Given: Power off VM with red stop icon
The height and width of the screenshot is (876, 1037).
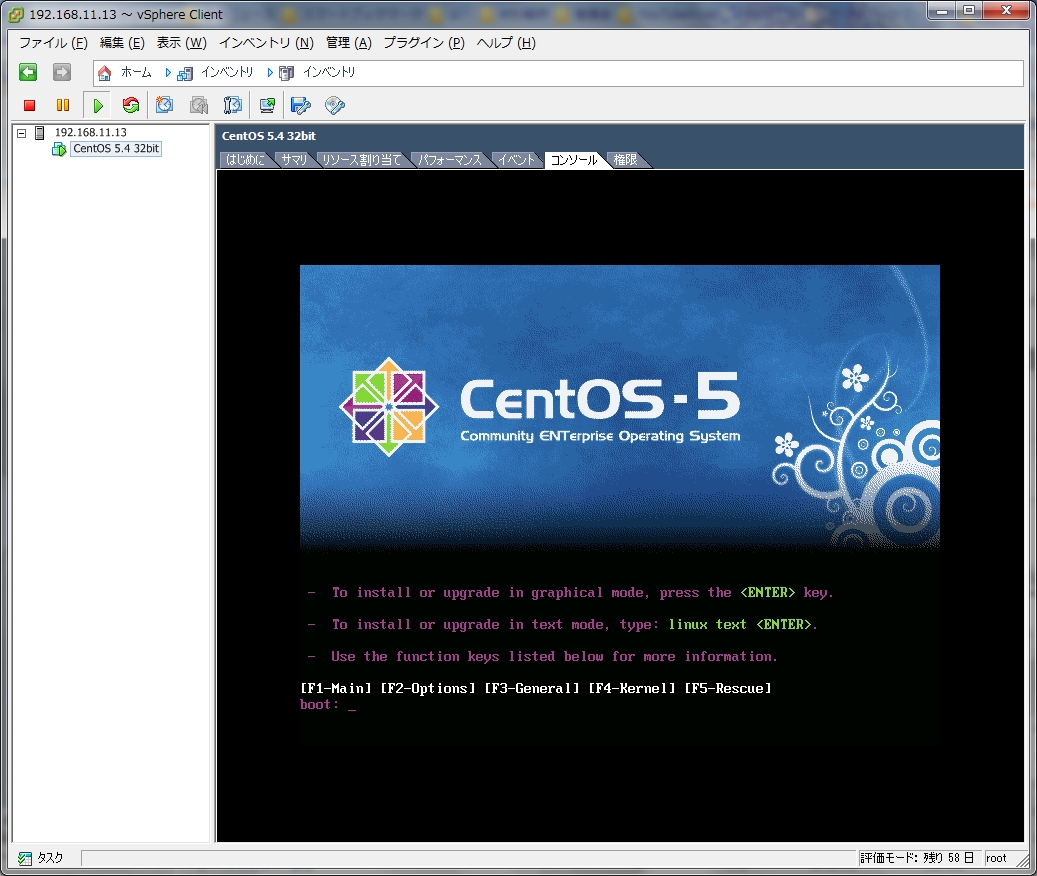Looking at the screenshot, I should tap(29, 105).
